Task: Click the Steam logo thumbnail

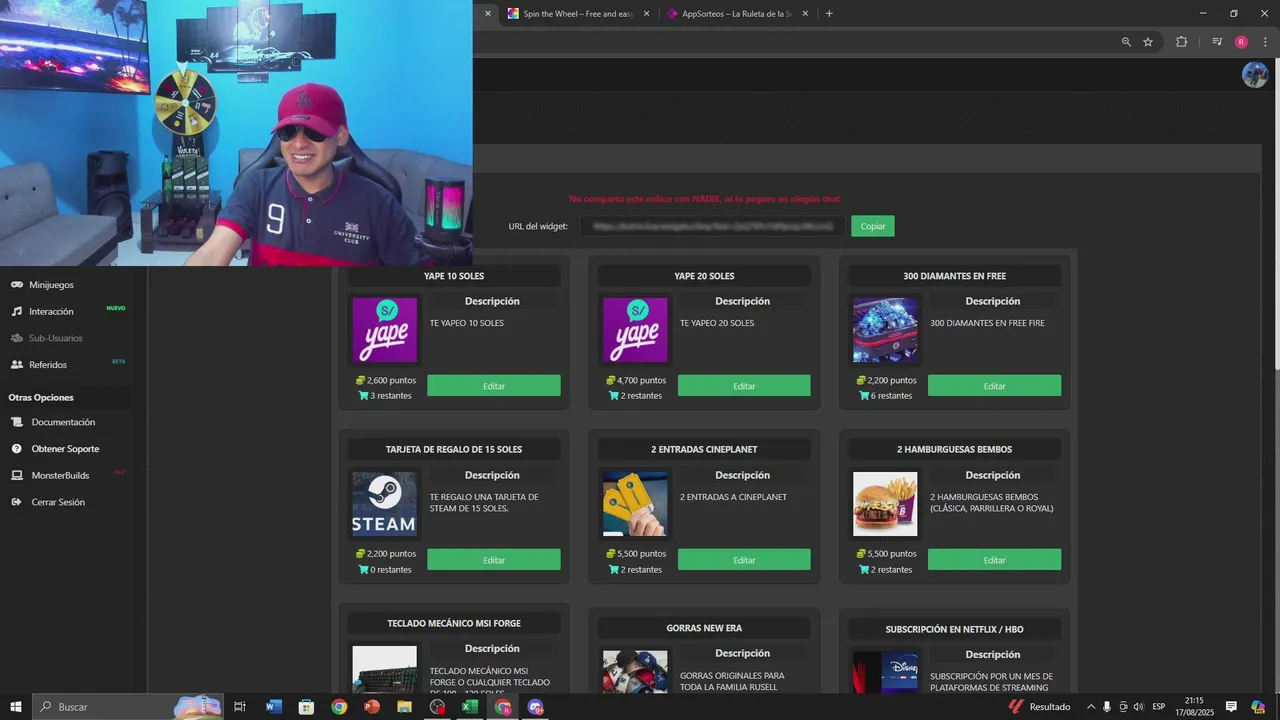Action: (385, 504)
